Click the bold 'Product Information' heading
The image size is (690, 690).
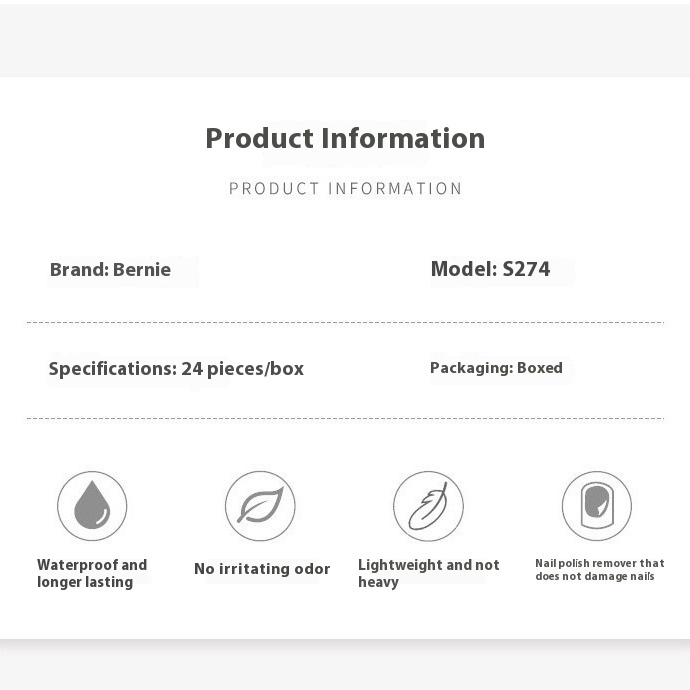[x=345, y=138]
